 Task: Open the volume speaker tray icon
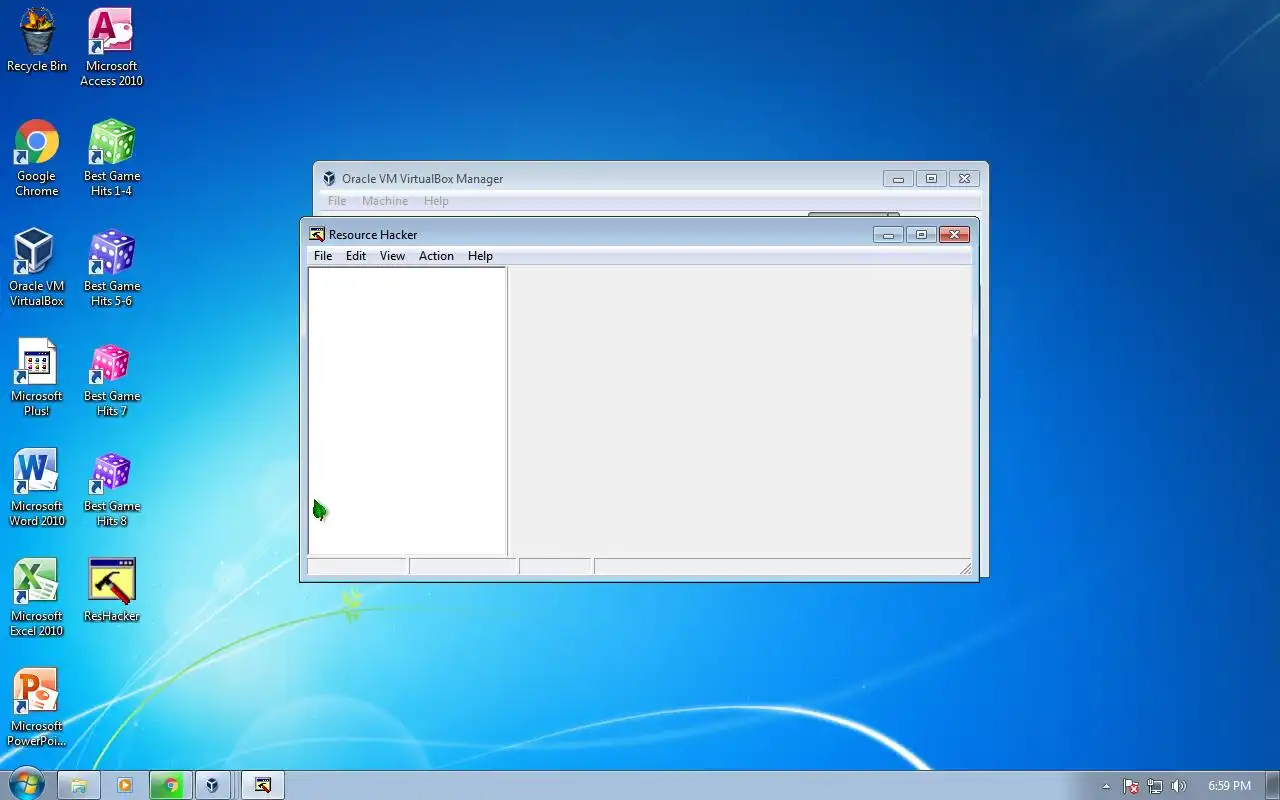click(x=1179, y=786)
